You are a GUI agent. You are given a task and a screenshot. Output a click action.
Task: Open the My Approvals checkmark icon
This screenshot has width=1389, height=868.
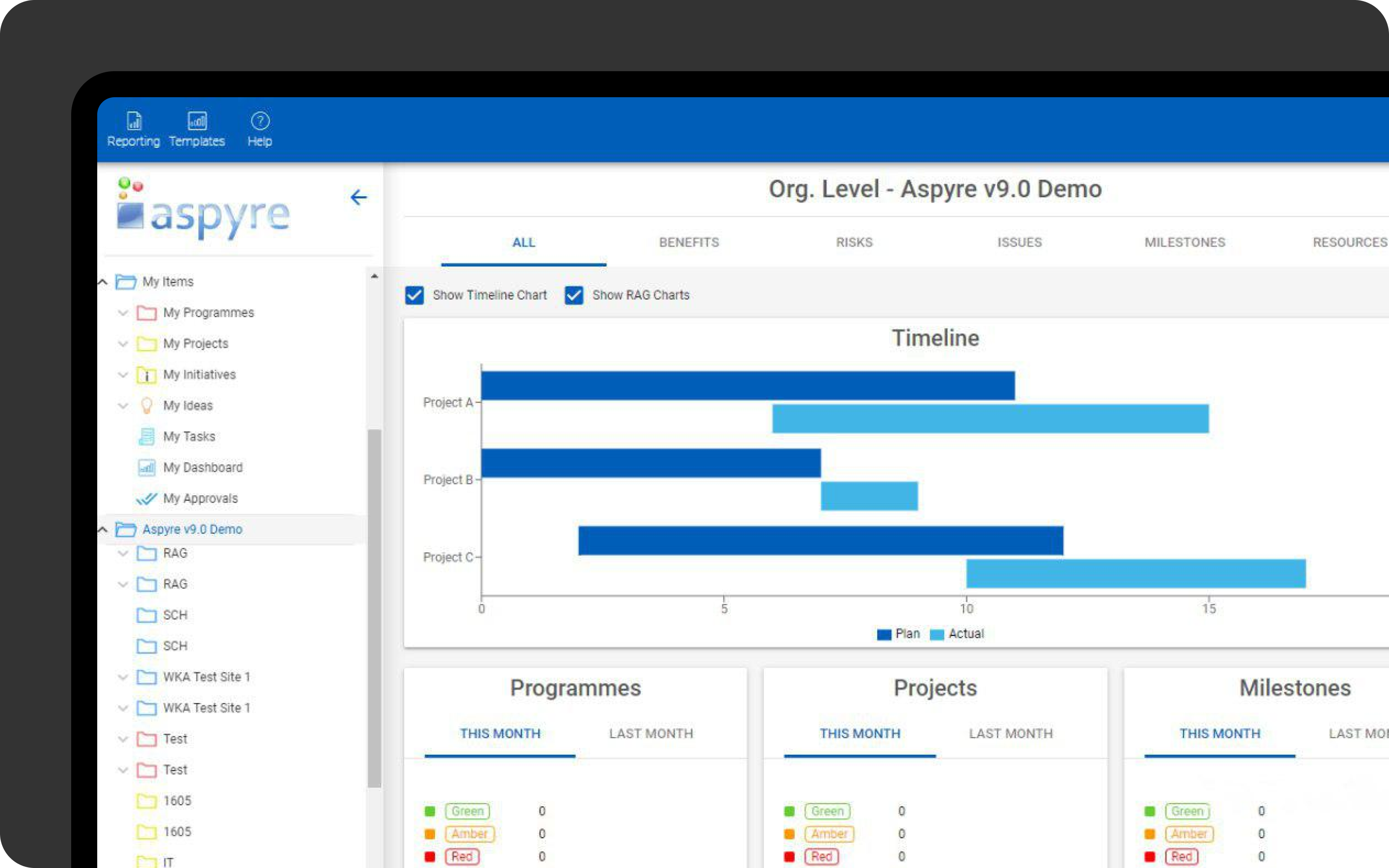point(146,499)
